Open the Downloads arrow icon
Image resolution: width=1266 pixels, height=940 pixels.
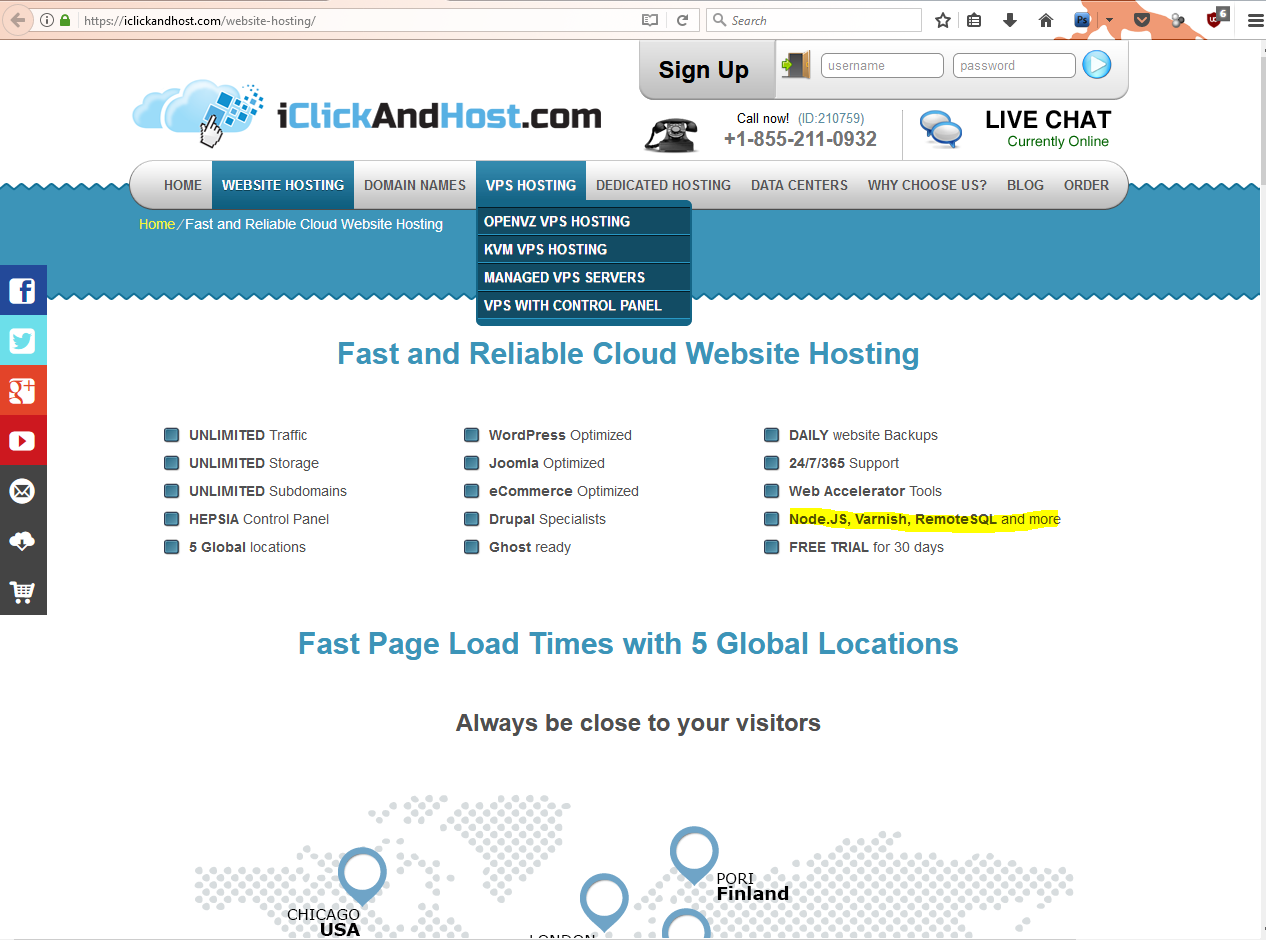point(1010,20)
